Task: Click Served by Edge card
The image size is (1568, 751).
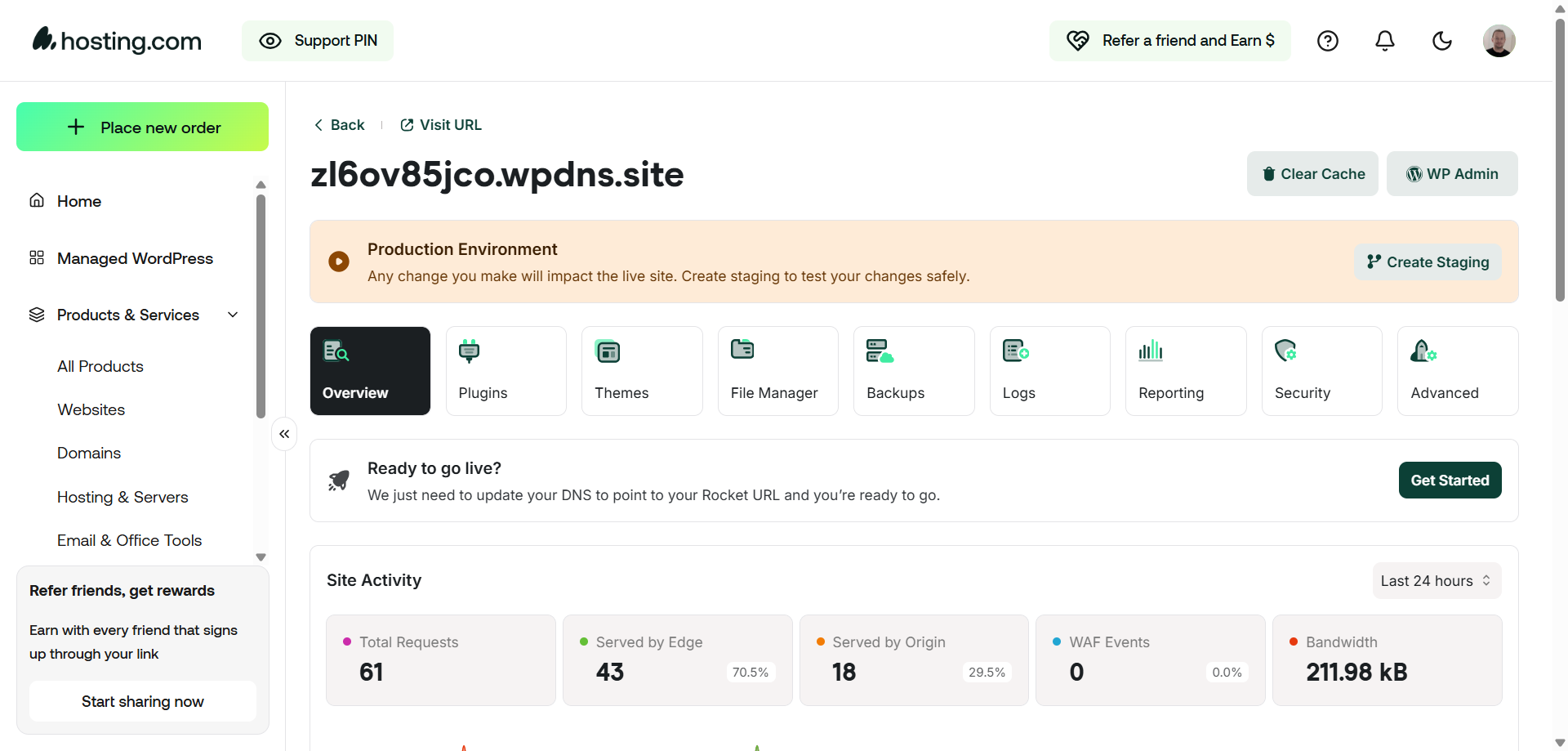Action: coord(678,660)
